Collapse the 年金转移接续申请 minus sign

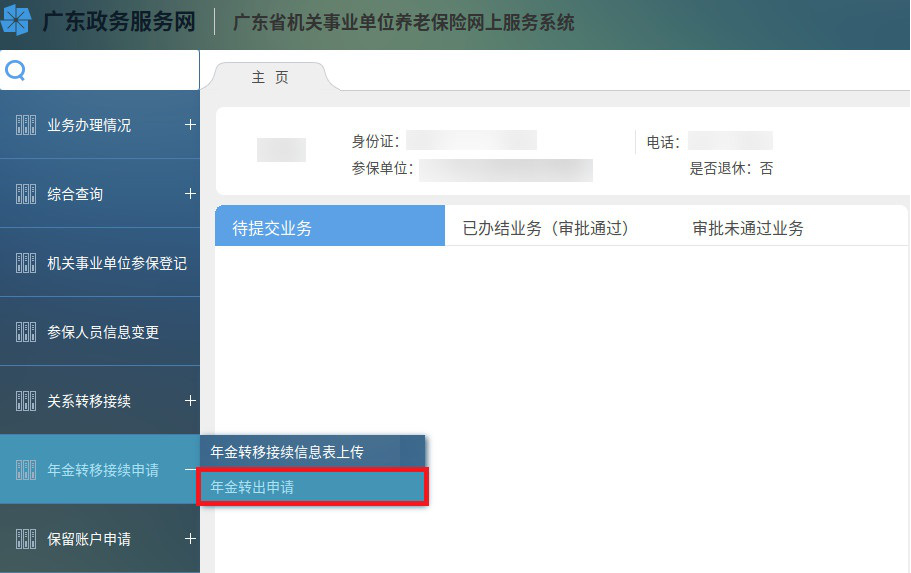click(x=190, y=470)
